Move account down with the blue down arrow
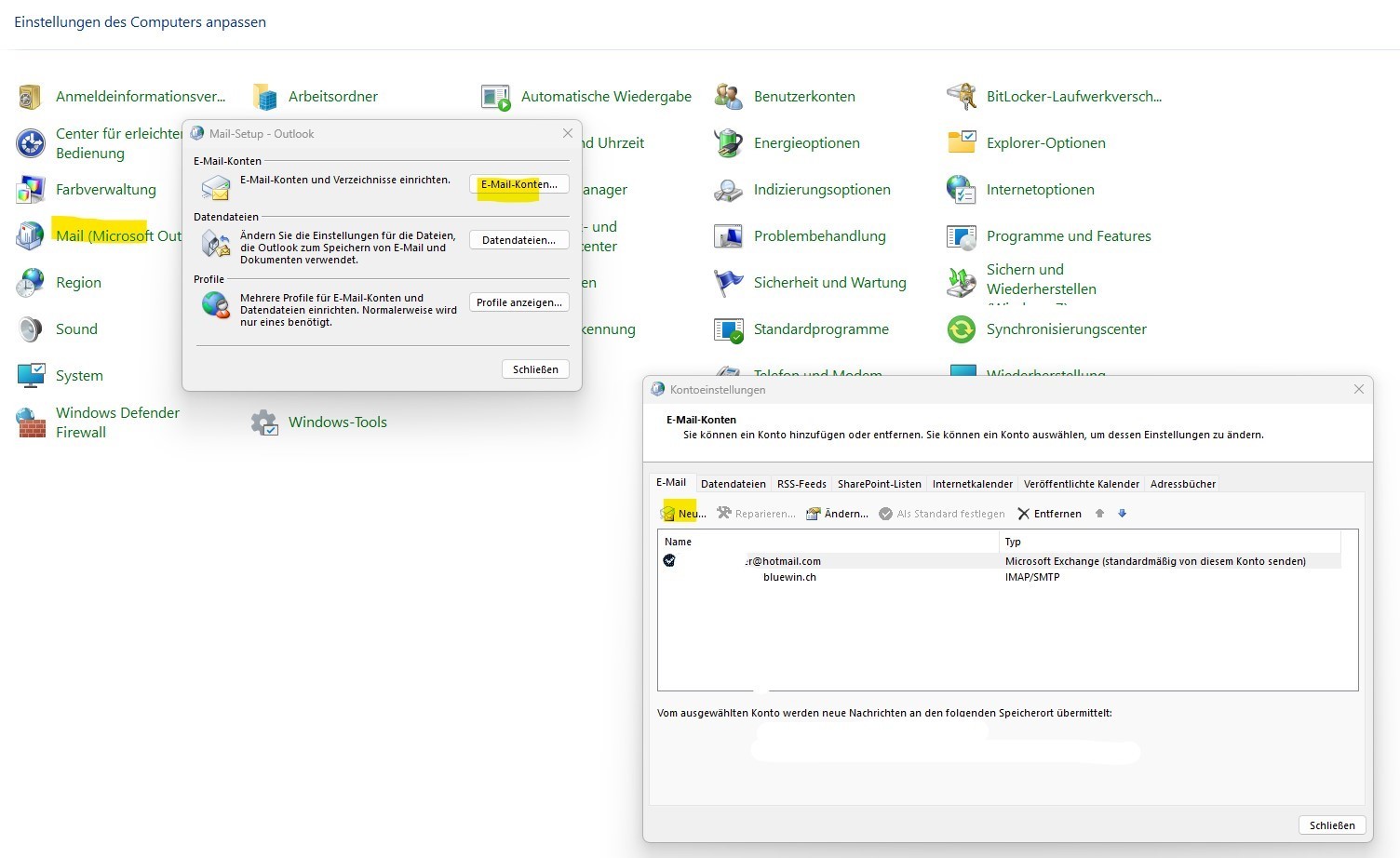Screen dimensions: 1400x858 coord(1122,514)
